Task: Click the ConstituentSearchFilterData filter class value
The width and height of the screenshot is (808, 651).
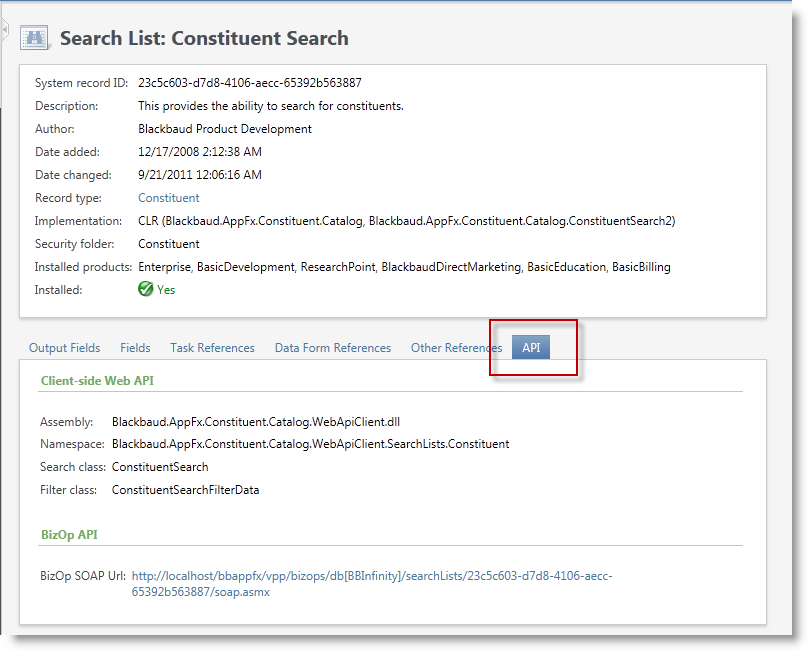Action: [x=185, y=490]
